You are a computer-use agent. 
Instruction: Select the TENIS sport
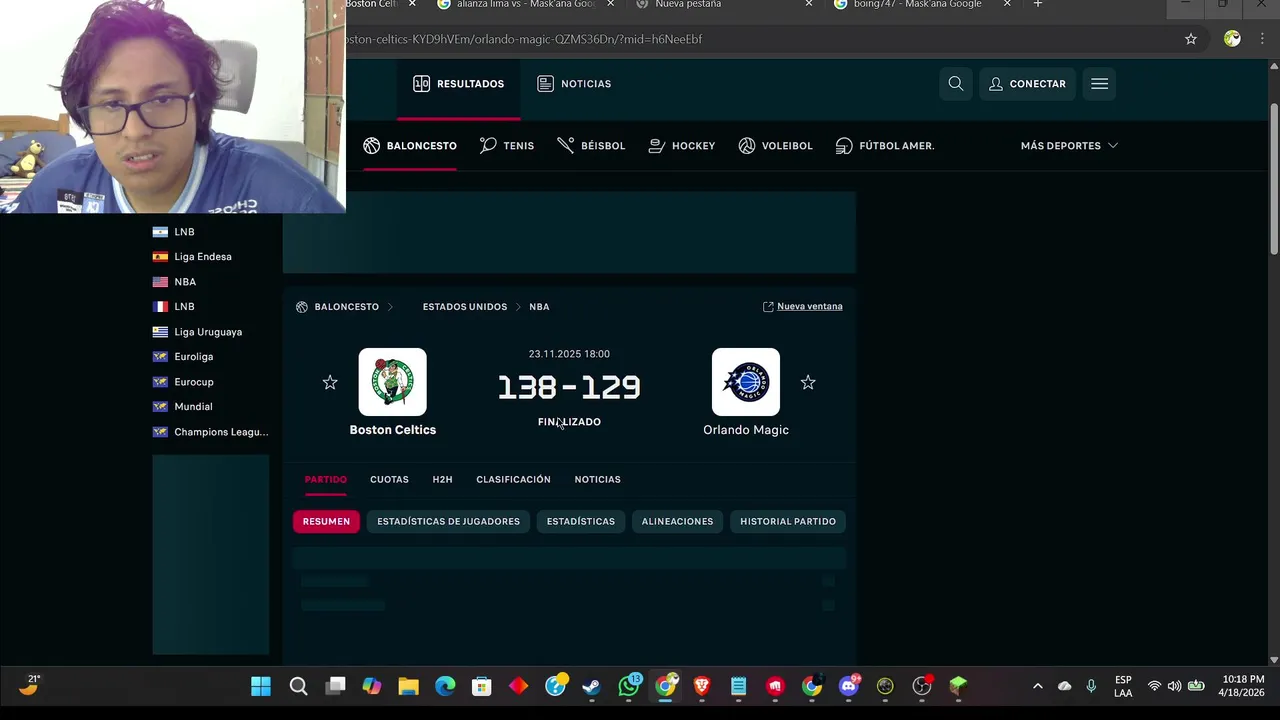507,146
